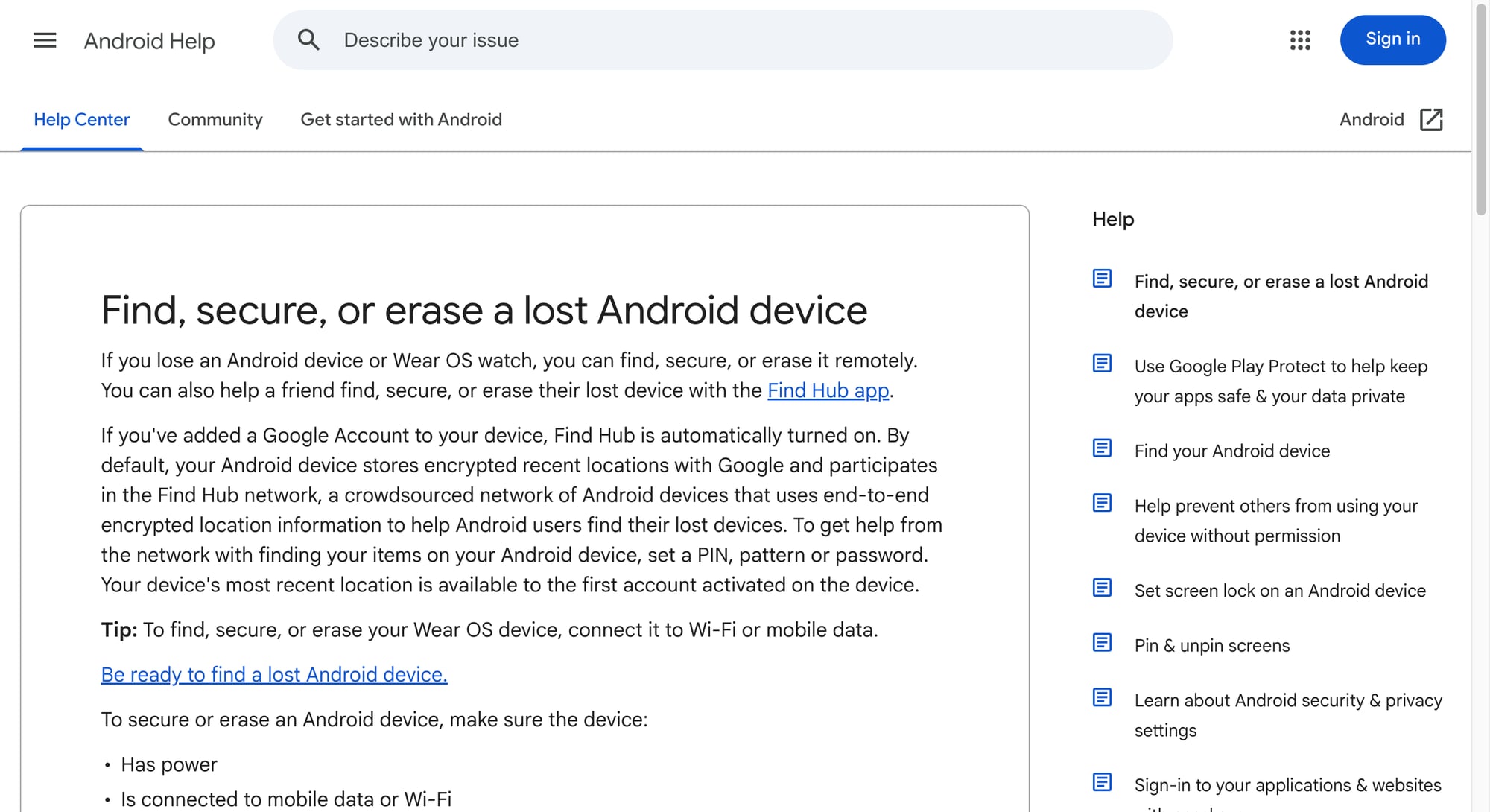Screen dimensions: 1490x812
Task: Open Find your Android device article
Action: [x=1231, y=451]
